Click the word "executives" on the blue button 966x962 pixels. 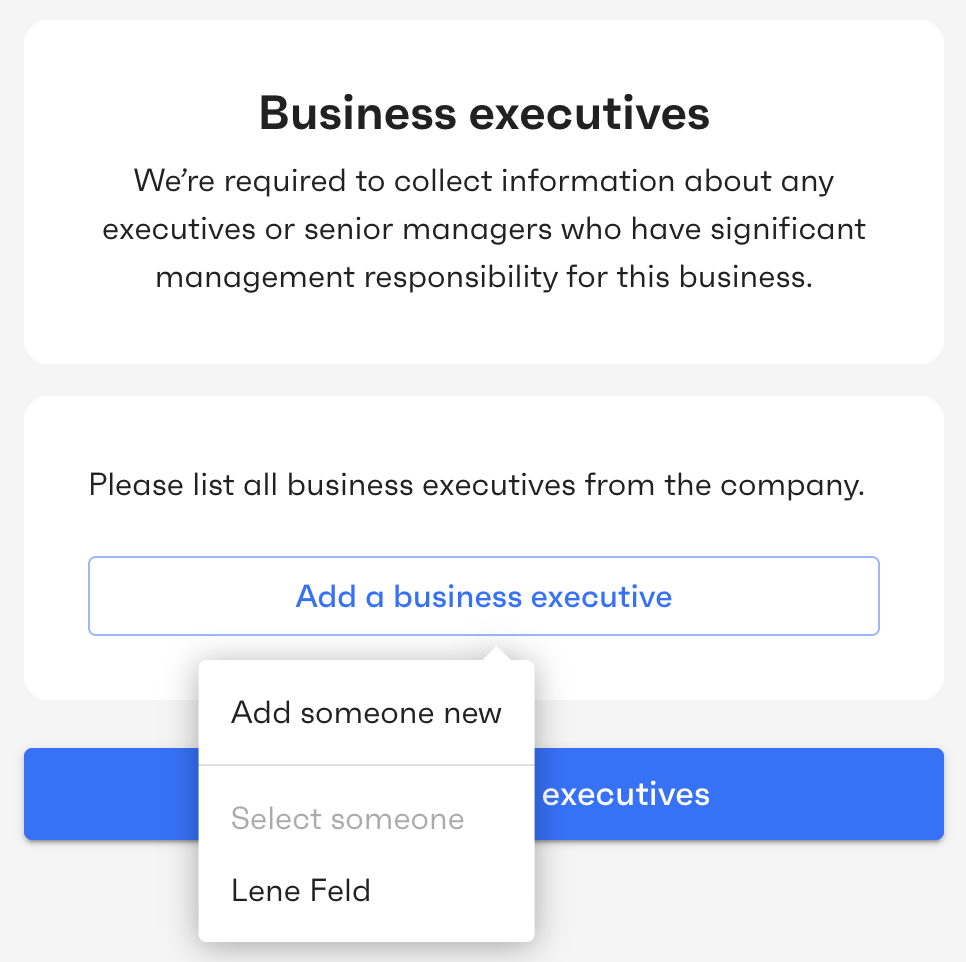626,794
